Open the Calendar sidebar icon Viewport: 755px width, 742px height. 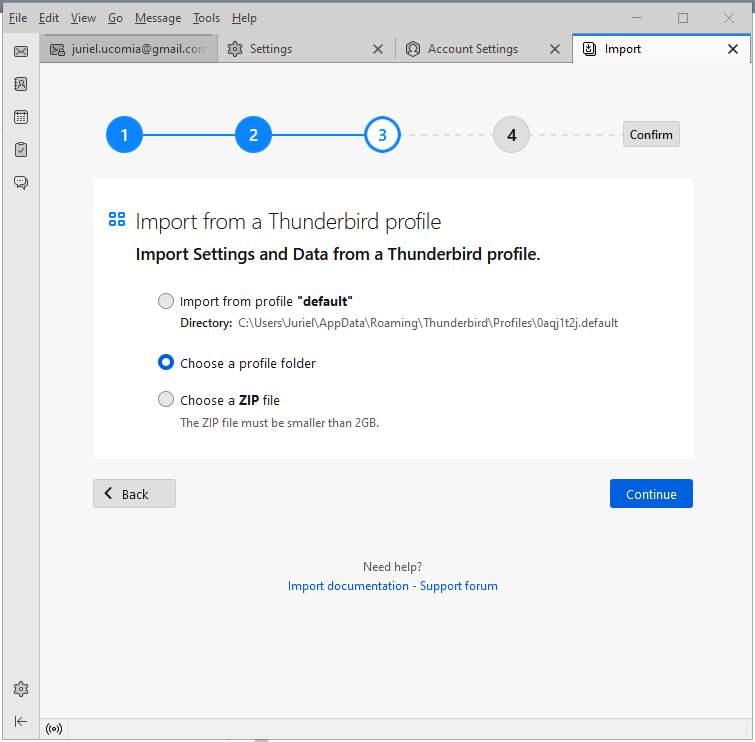click(21, 117)
